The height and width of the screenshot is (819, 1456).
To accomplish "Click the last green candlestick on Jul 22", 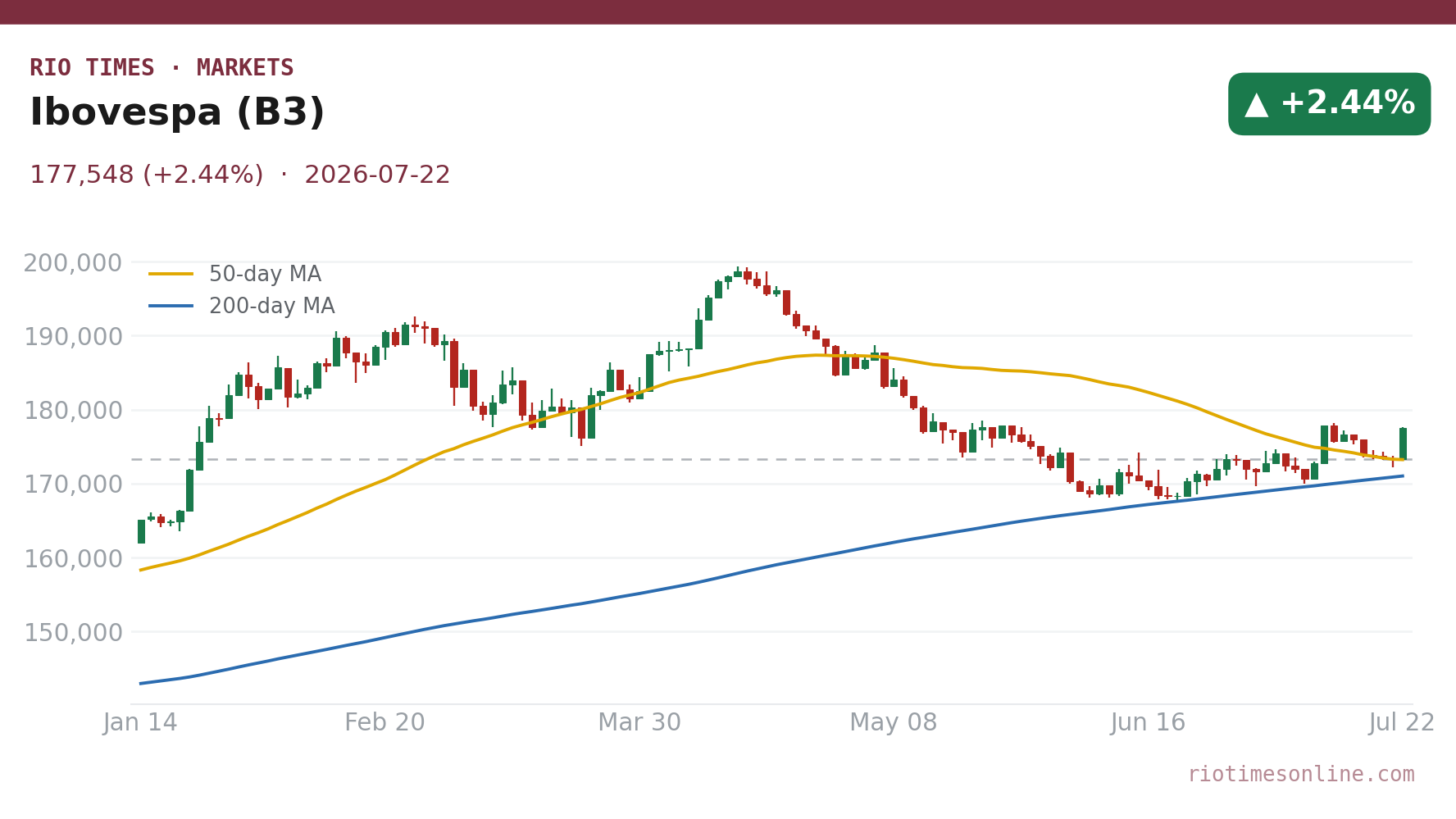I will [x=1403, y=444].
